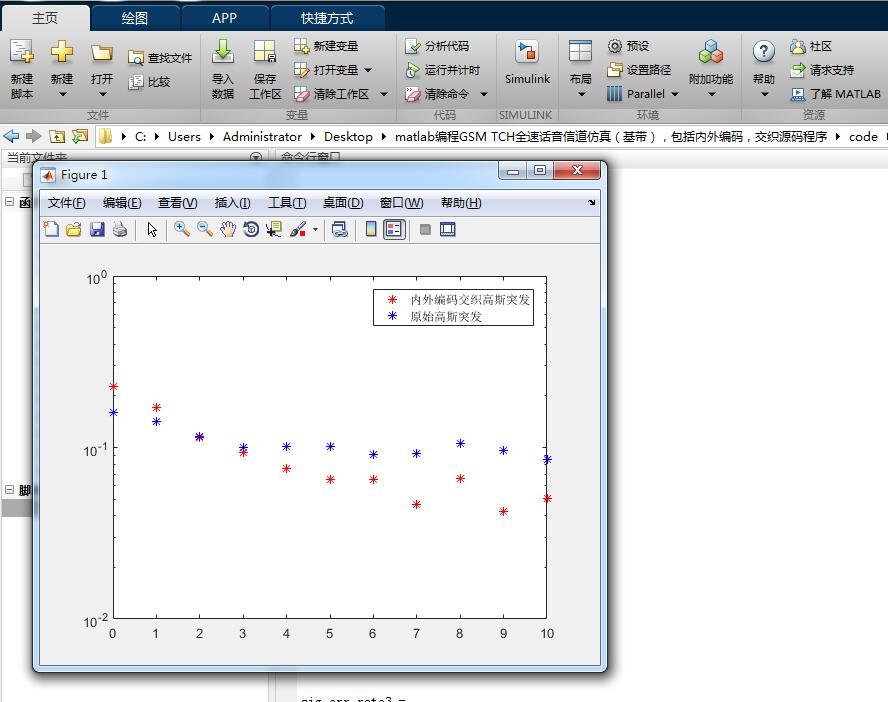Click the Hide Plot Tools icon
The width and height of the screenshot is (888, 702).
(425, 229)
